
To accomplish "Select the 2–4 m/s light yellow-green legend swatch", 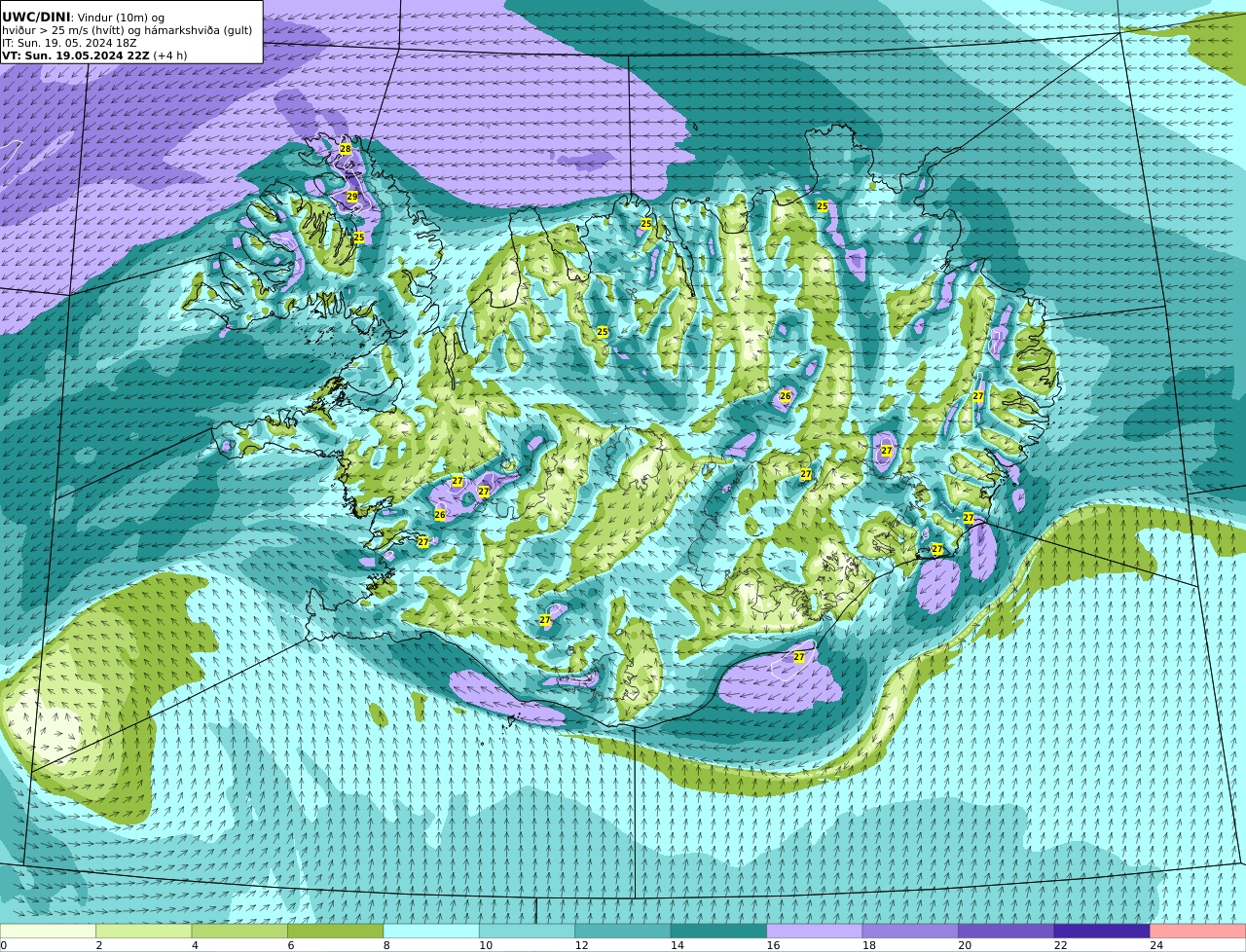I will click(143, 931).
